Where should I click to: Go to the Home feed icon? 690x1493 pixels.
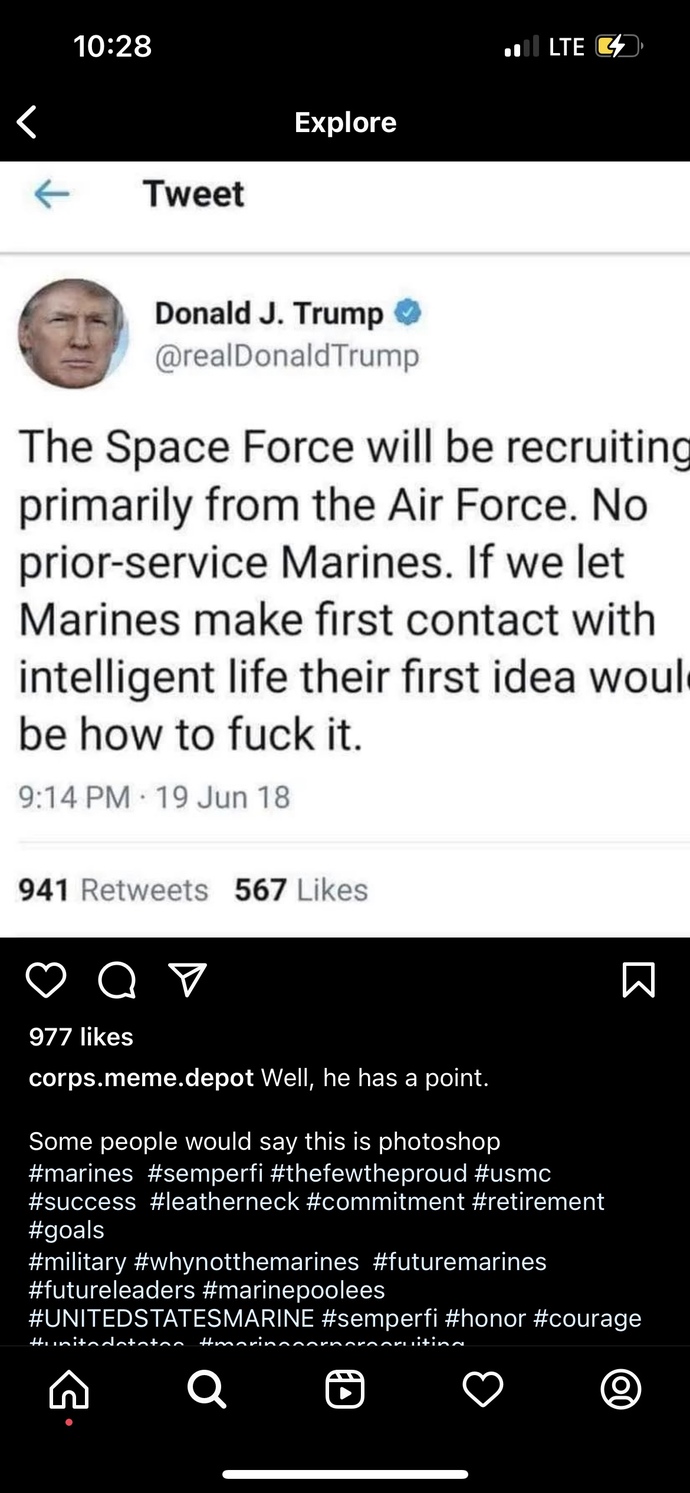[x=68, y=1389]
